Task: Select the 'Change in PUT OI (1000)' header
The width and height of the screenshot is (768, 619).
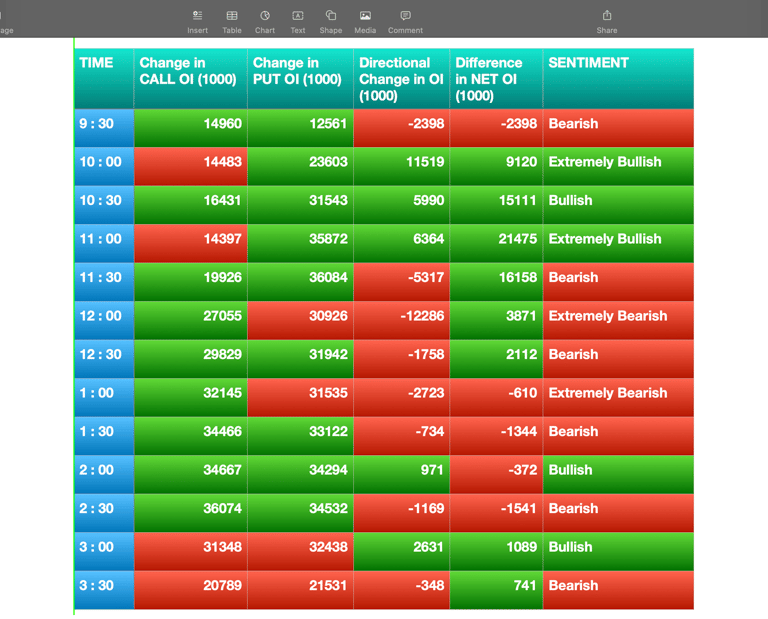Action: [x=300, y=78]
